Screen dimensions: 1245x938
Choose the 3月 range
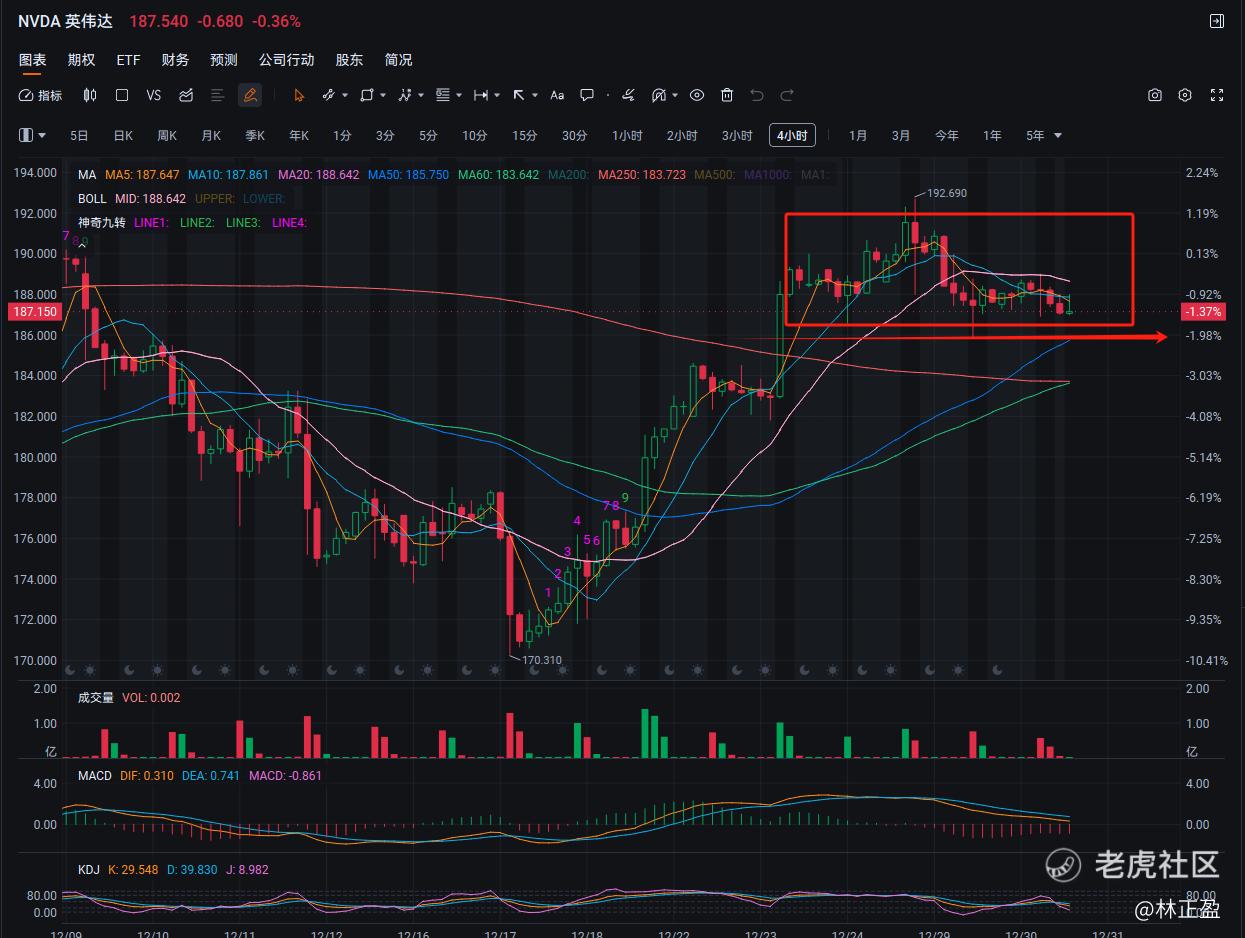point(901,135)
